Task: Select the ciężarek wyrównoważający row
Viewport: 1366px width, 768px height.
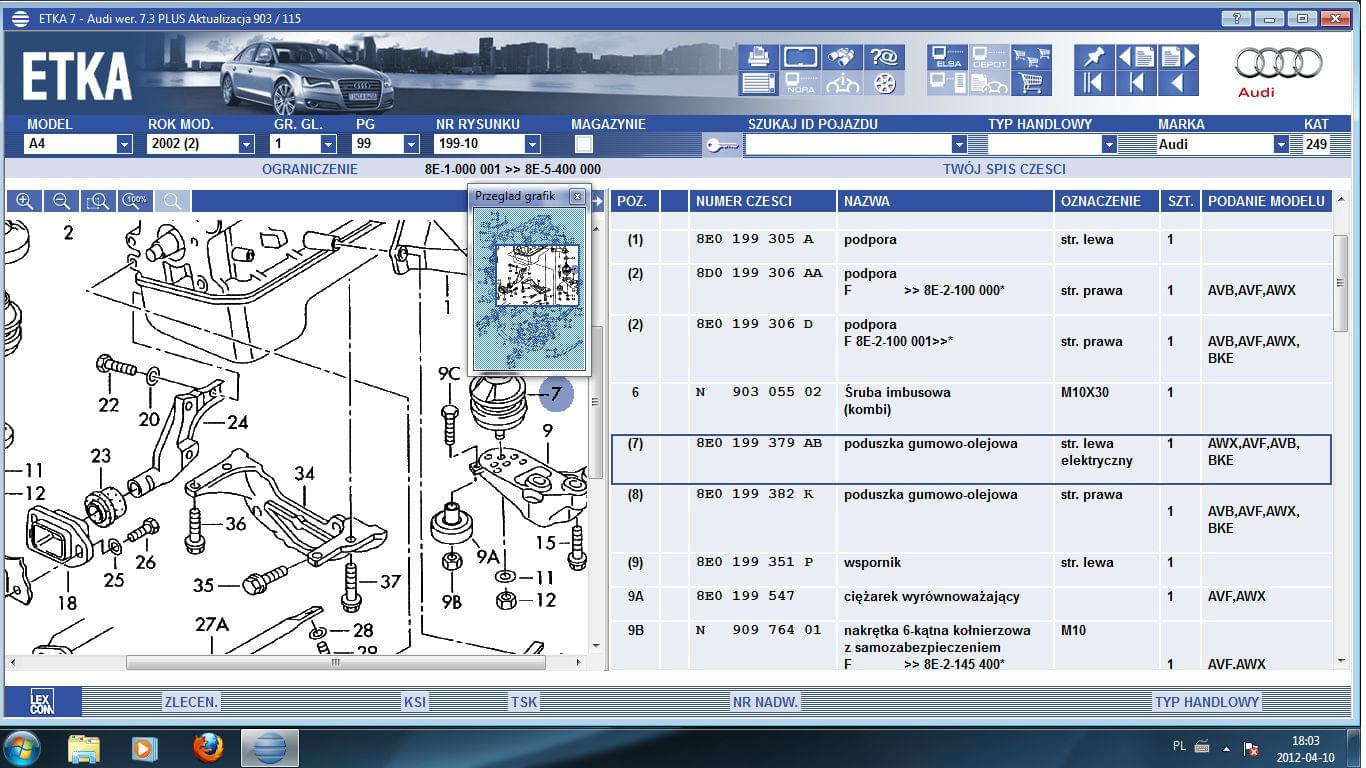Action: point(971,603)
